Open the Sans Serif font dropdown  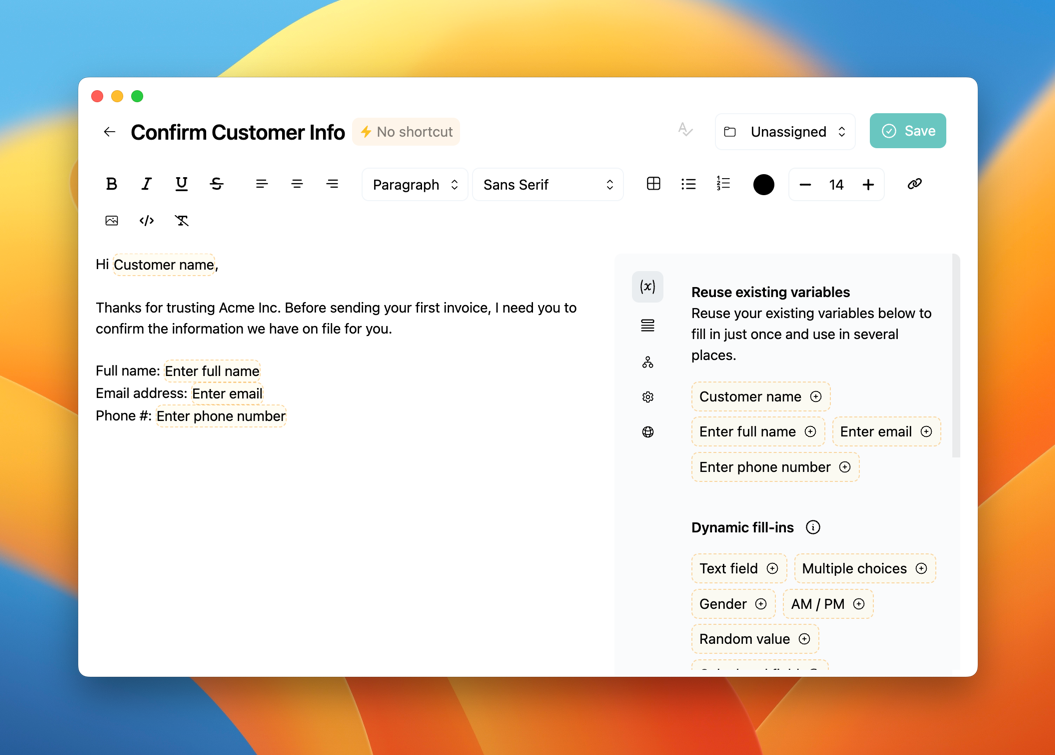pos(547,185)
